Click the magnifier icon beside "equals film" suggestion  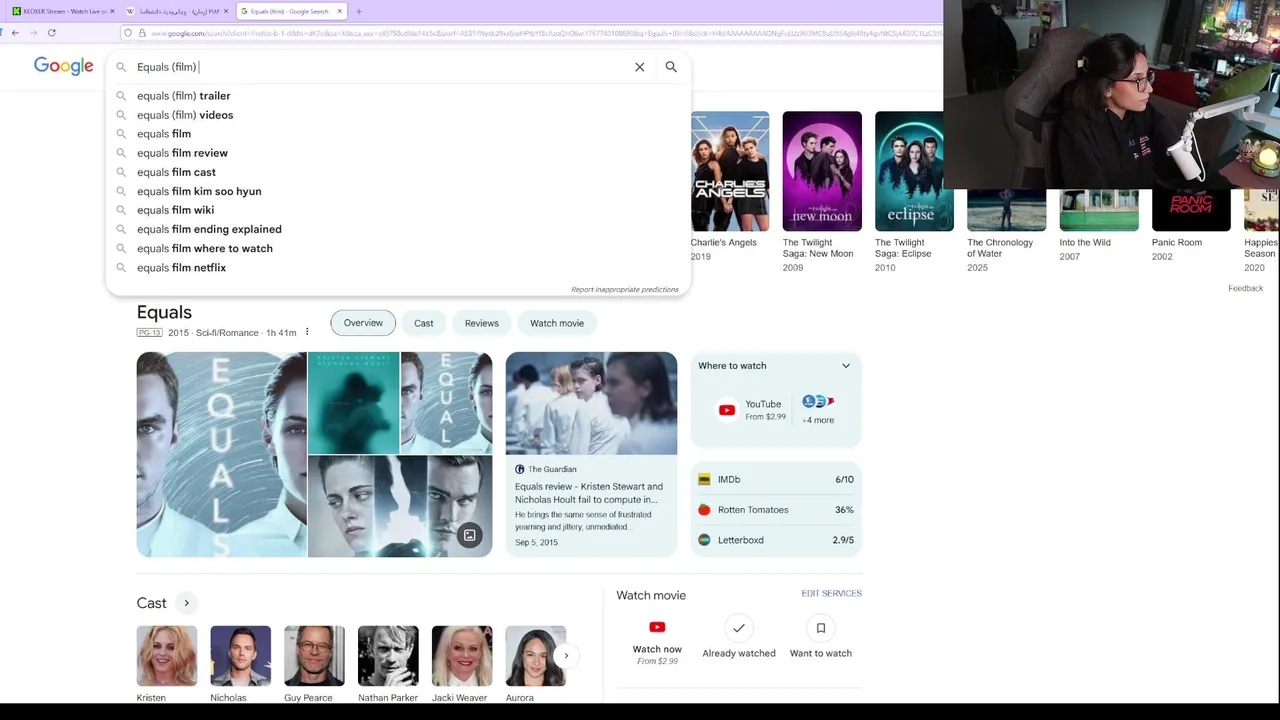pos(121,134)
